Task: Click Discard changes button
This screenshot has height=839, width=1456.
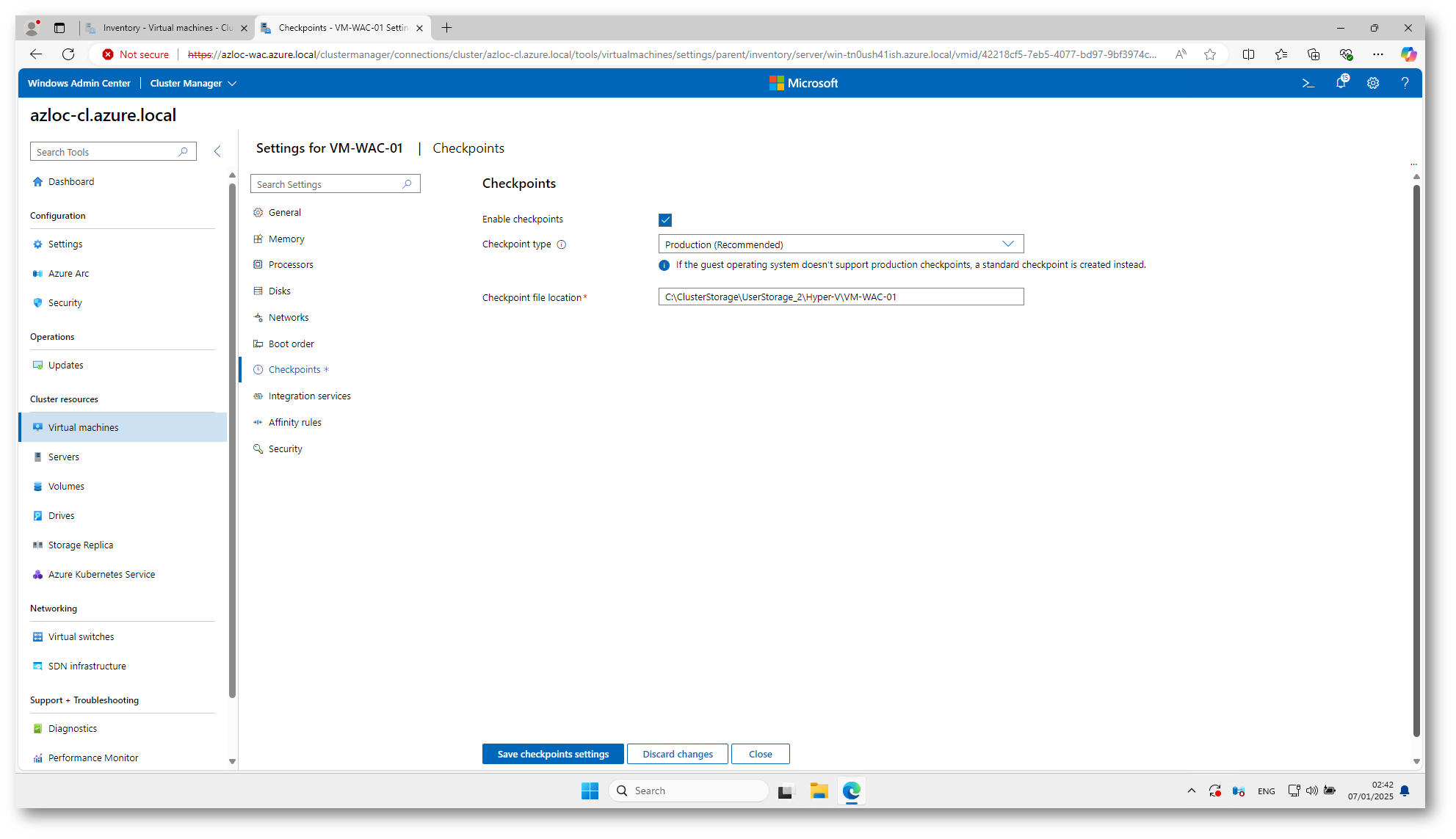Action: coord(678,755)
